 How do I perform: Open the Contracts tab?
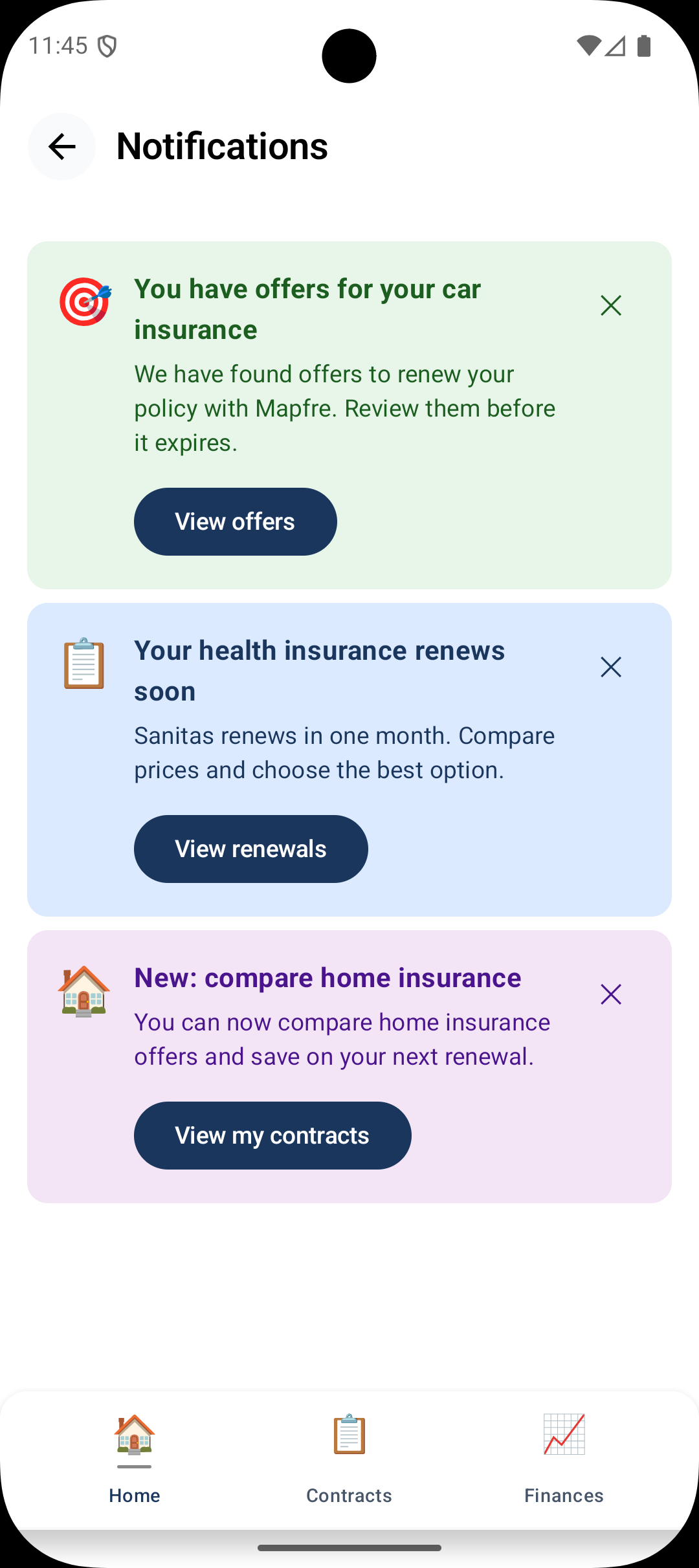[349, 1459]
